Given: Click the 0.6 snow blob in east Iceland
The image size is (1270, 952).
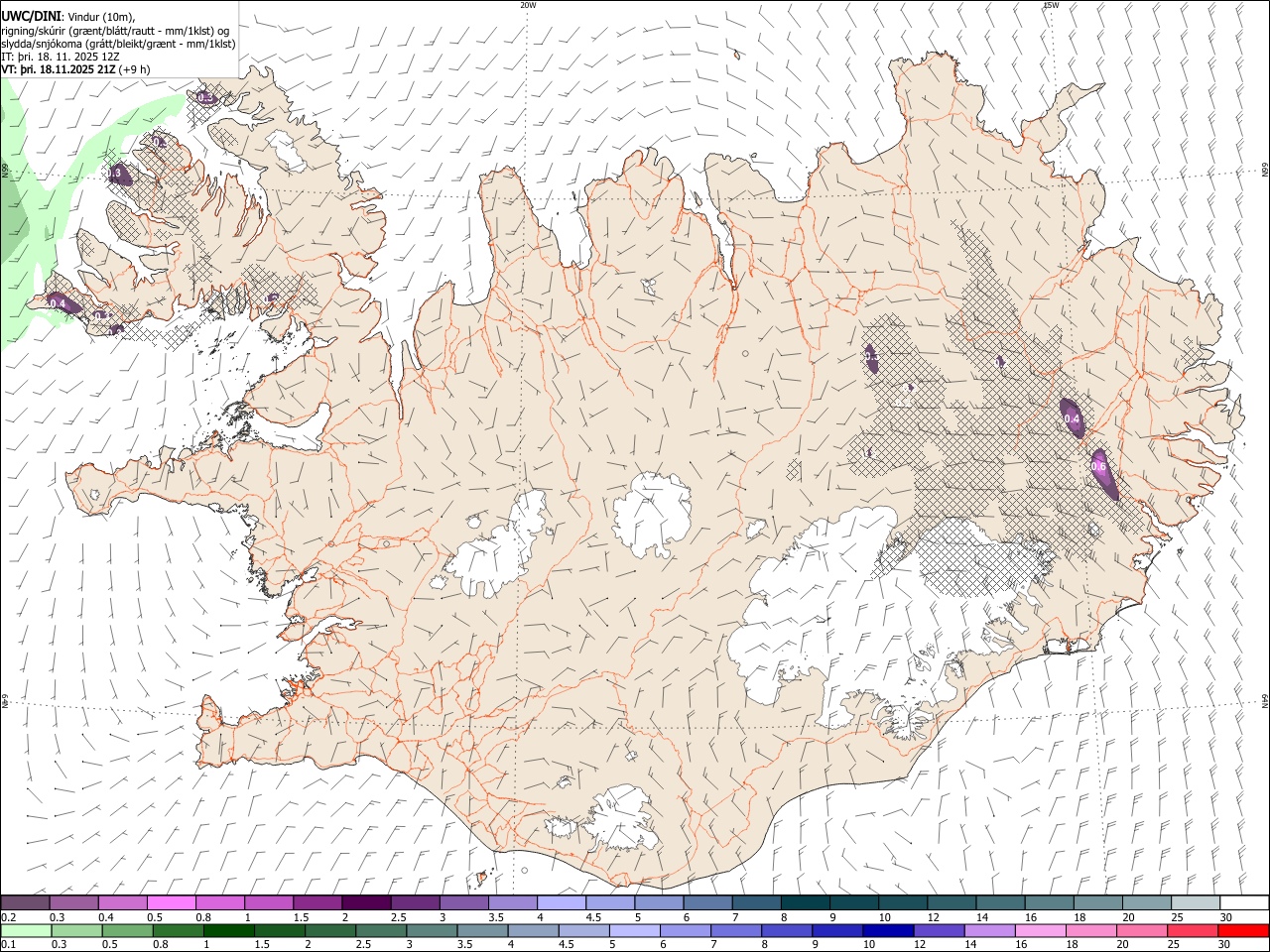Looking at the screenshot, I should point(1103,474).
